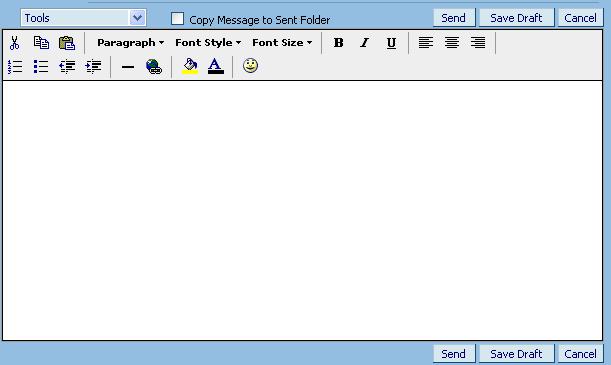Pick highlight background color bucket
The width and height of the screenshot is (611, 365).
(x=190, y=66)
